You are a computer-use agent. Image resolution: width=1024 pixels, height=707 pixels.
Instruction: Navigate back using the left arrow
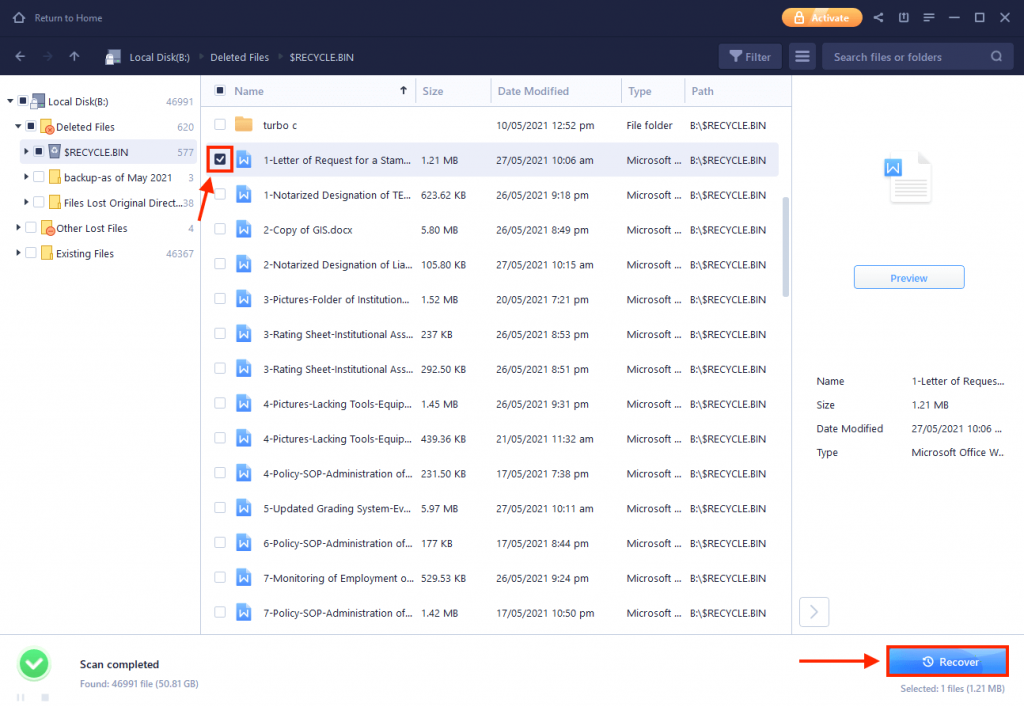(20, 57)
